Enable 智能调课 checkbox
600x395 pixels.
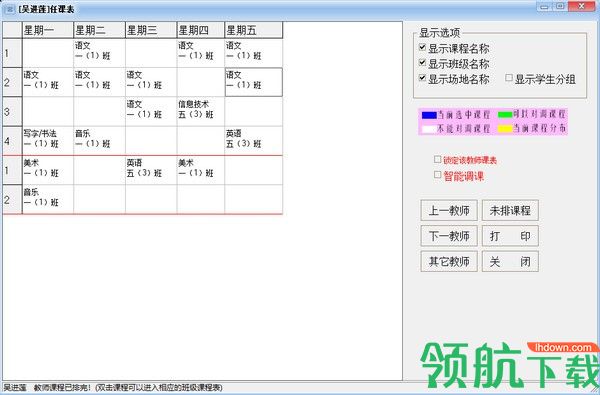coord(437,175)
